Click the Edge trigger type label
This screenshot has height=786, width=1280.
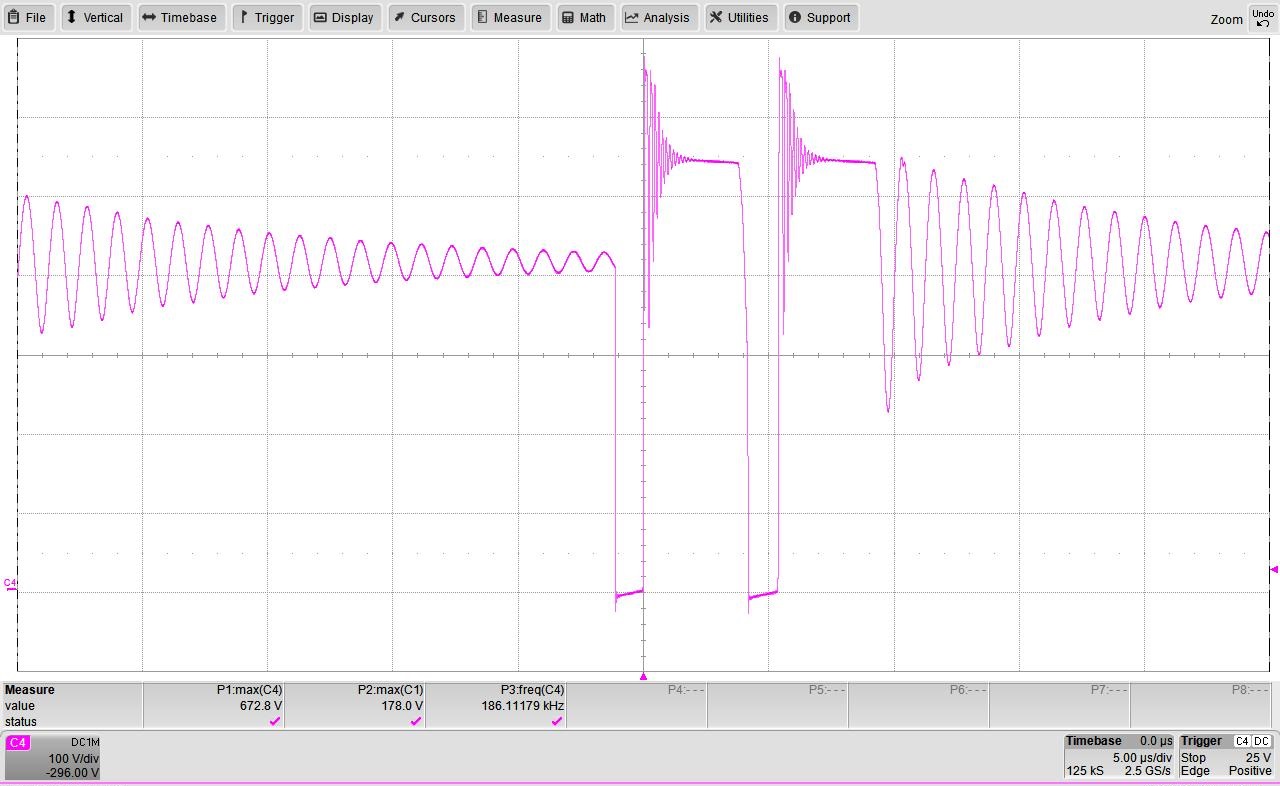1195,771
